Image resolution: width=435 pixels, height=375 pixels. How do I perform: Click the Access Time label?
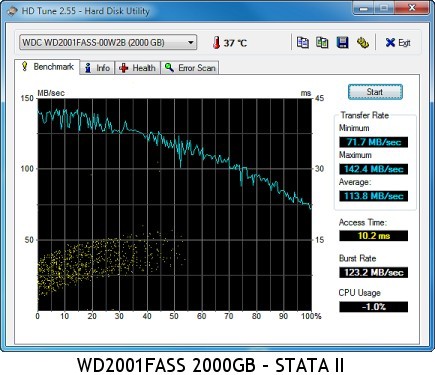[x=363, y=222]
